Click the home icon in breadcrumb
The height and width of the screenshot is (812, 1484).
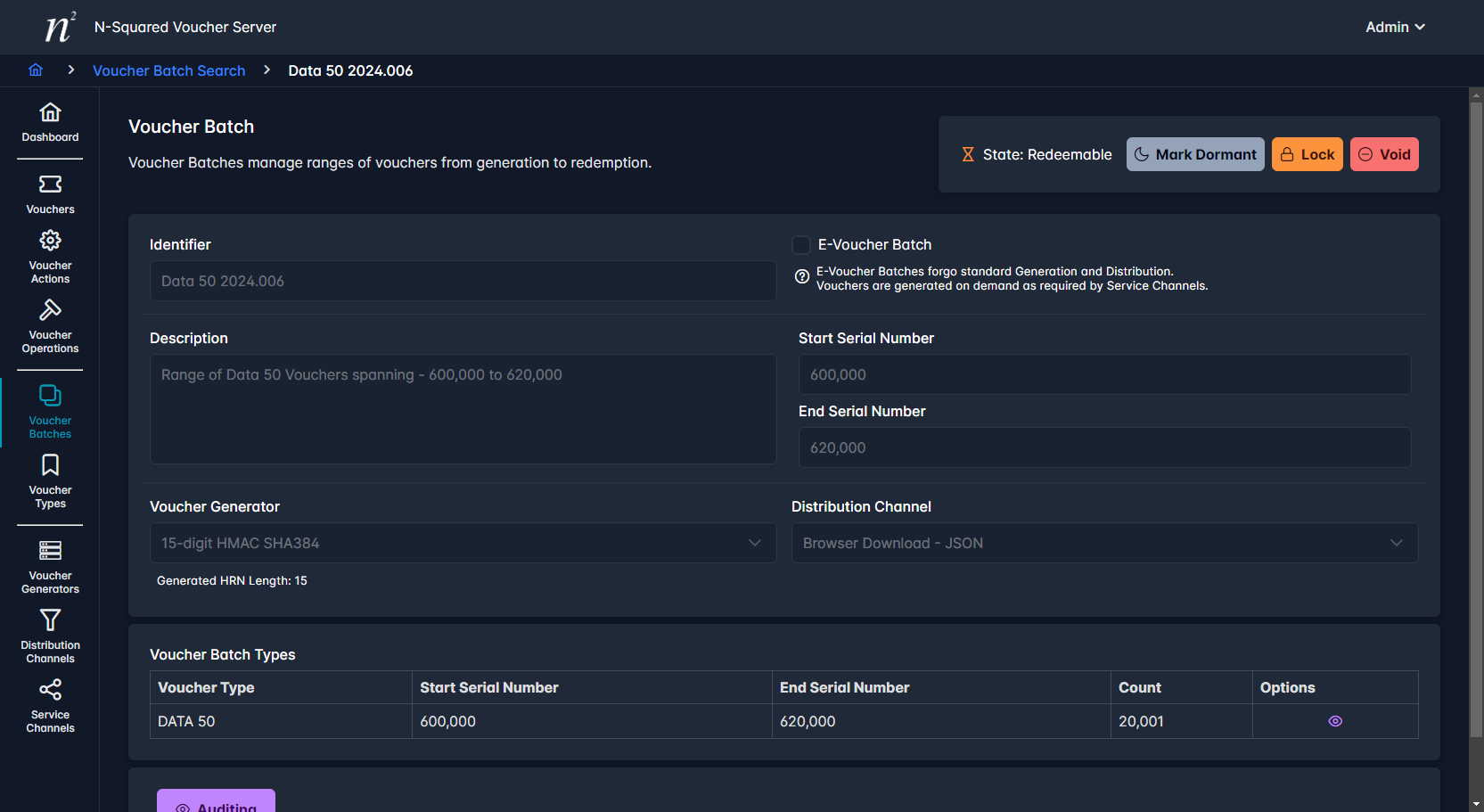coord(36,70)
